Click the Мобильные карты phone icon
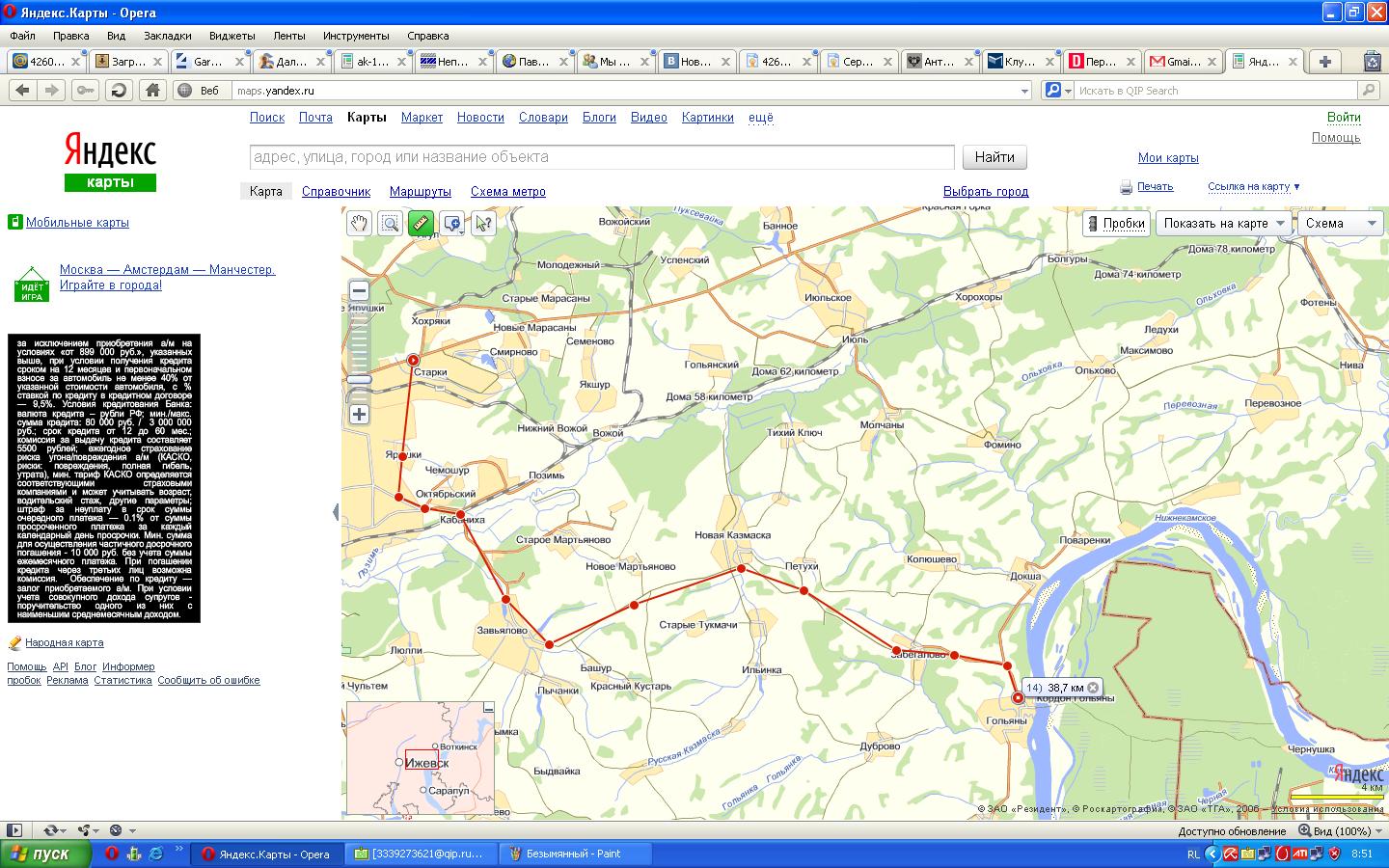The image size is (1389, 868). pyautogui.click(x=14, y=222)
